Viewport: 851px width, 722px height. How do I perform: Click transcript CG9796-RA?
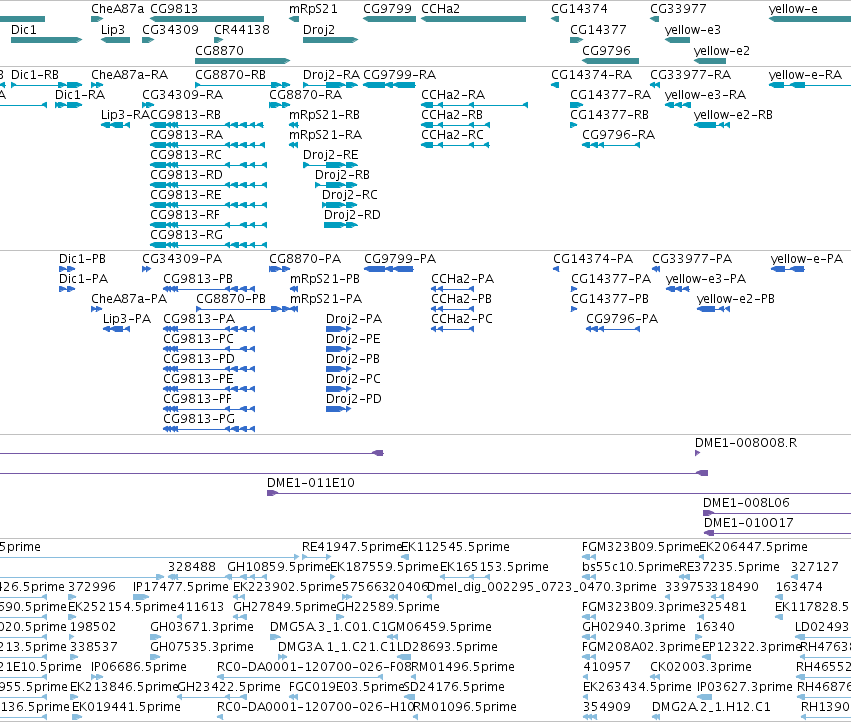(618, 135)
